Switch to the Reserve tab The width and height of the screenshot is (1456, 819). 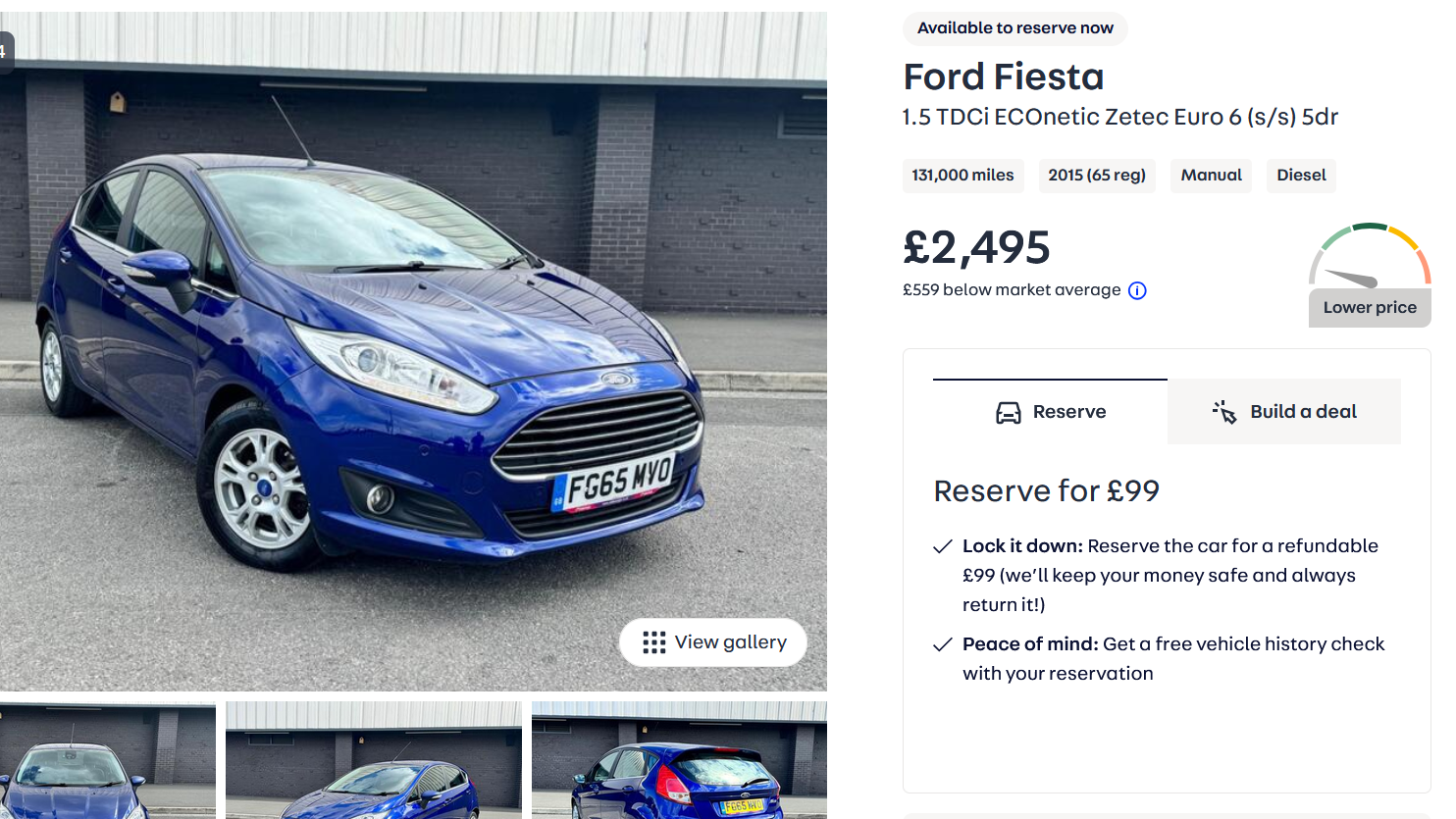(x=1050, y=412)
